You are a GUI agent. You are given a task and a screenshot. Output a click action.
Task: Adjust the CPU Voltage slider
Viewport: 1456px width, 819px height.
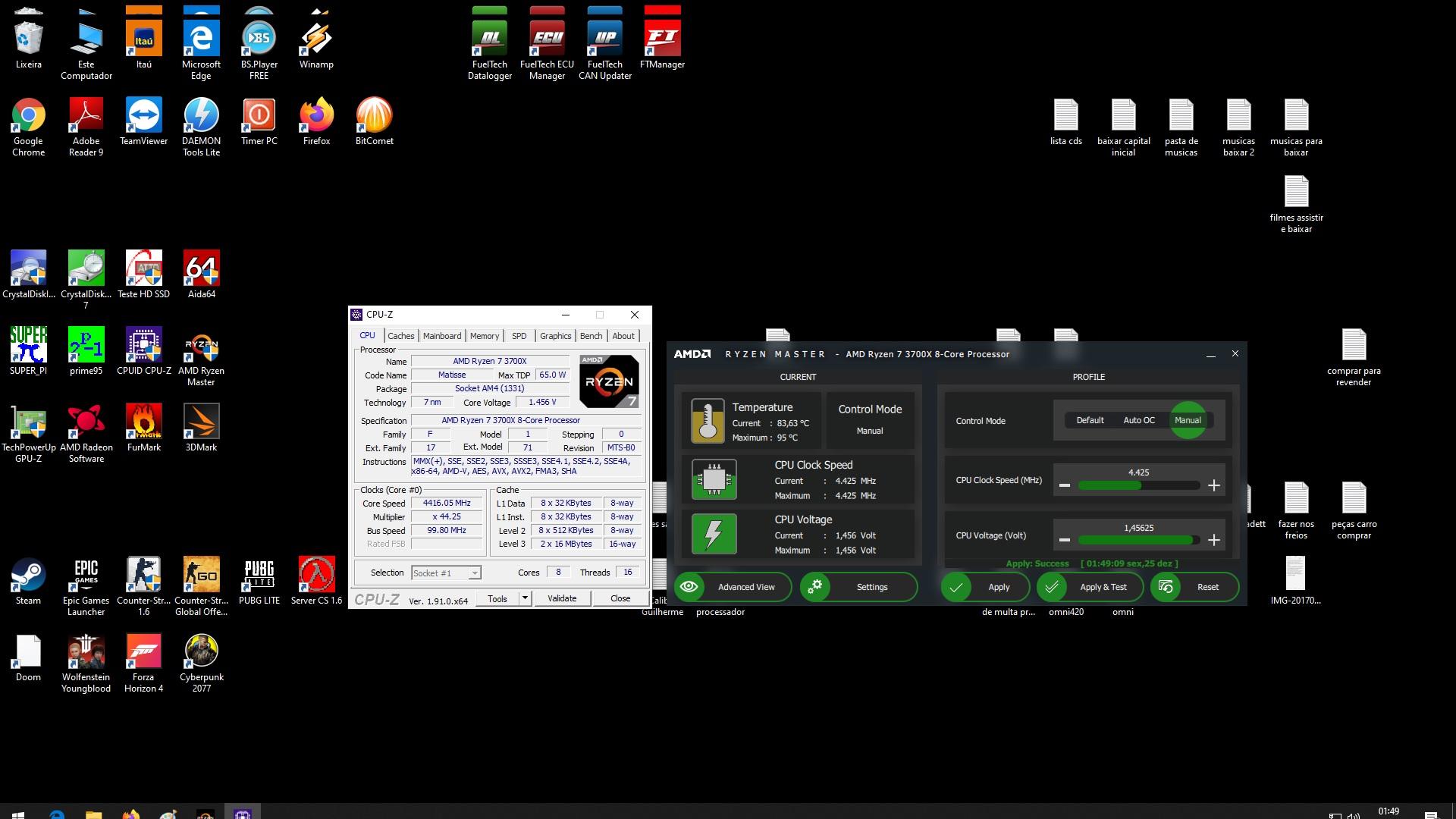click(x=1139, y=540)
